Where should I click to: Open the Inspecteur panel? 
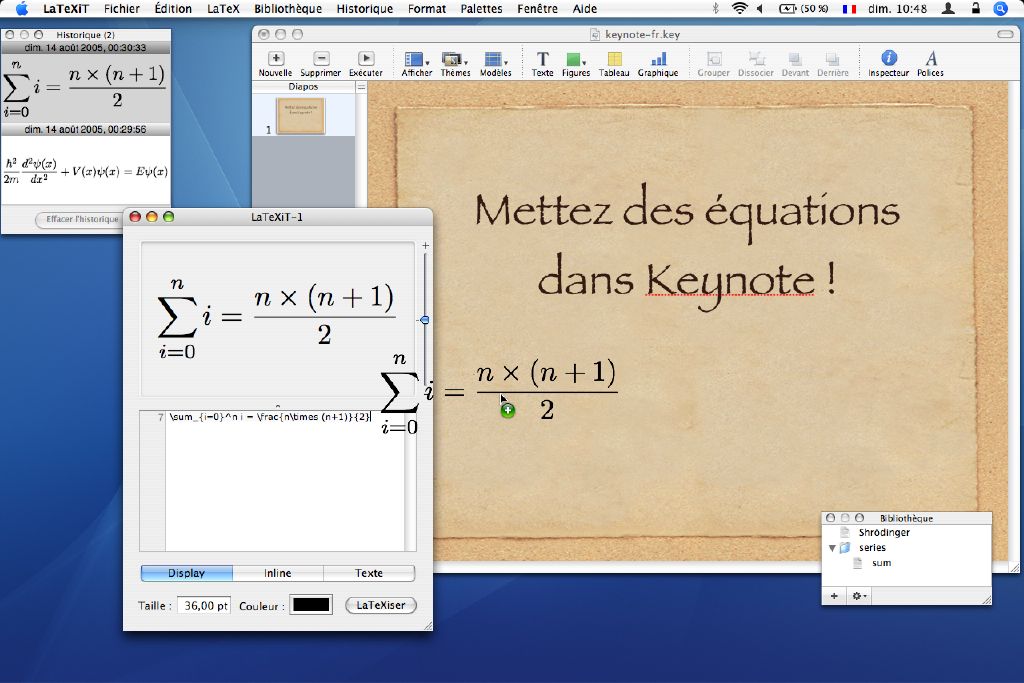pyautogui.click(x=889, y=58)
